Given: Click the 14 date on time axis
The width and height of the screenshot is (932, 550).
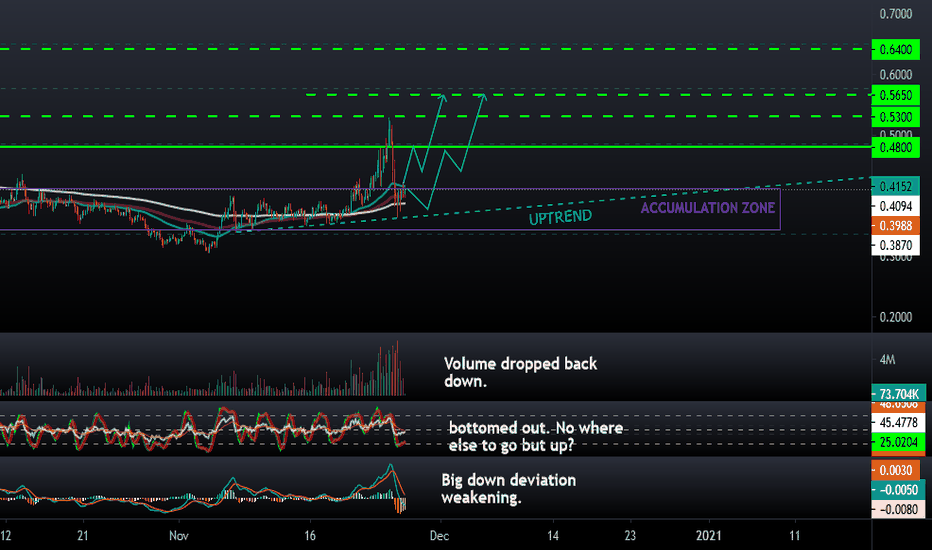Looking at the screenshot, I should [553, 536].
